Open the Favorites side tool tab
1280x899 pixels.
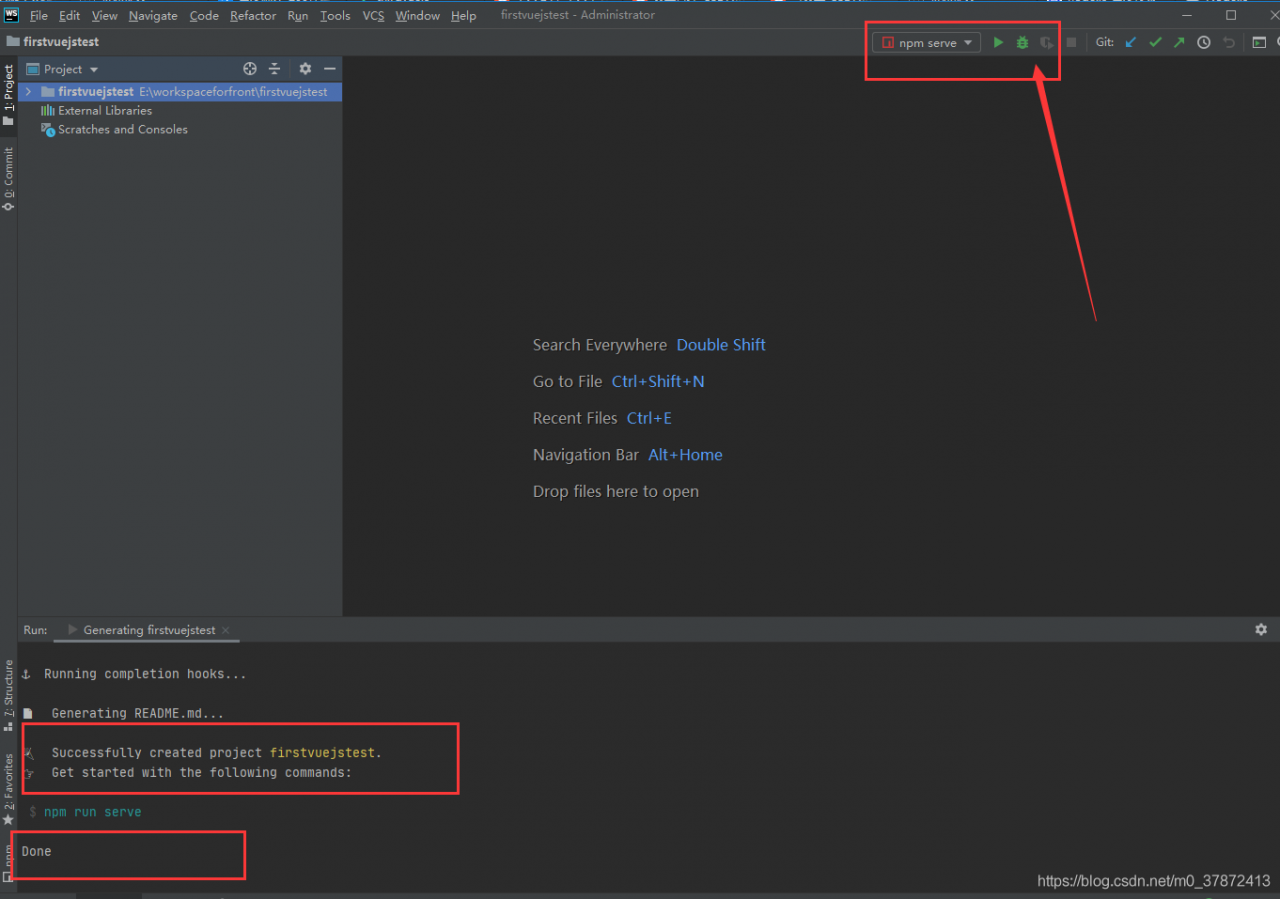click(x=8, y=789)
